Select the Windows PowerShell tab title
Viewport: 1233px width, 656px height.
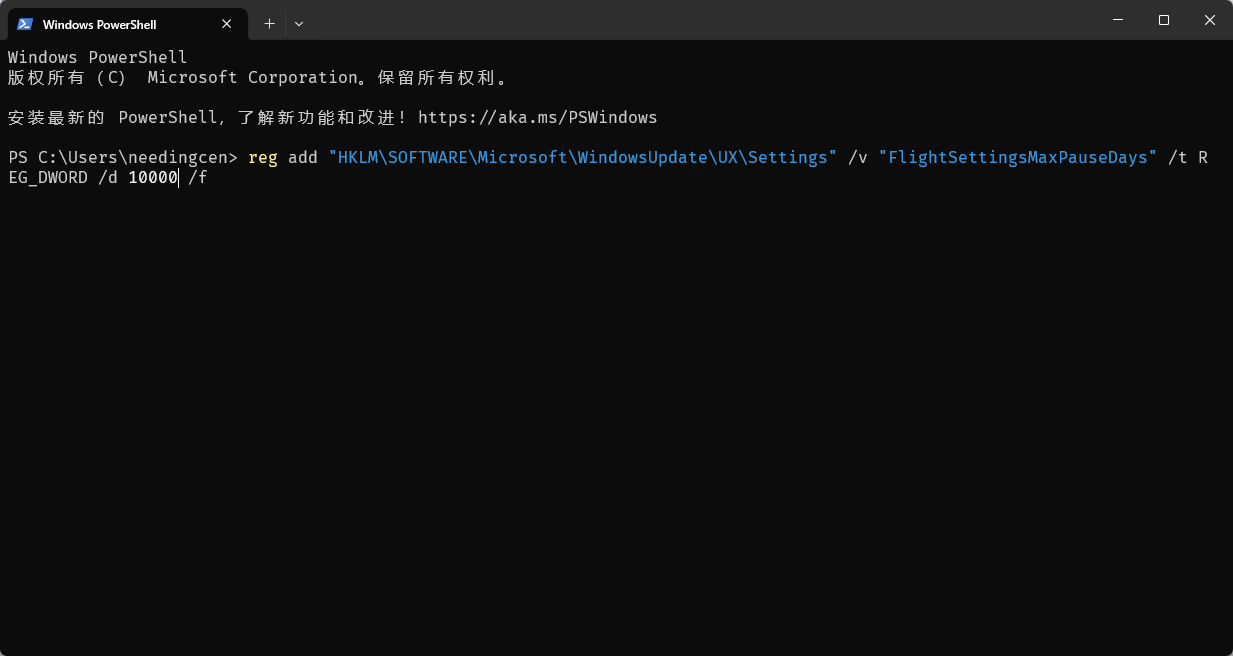click(x=99, y=24)
